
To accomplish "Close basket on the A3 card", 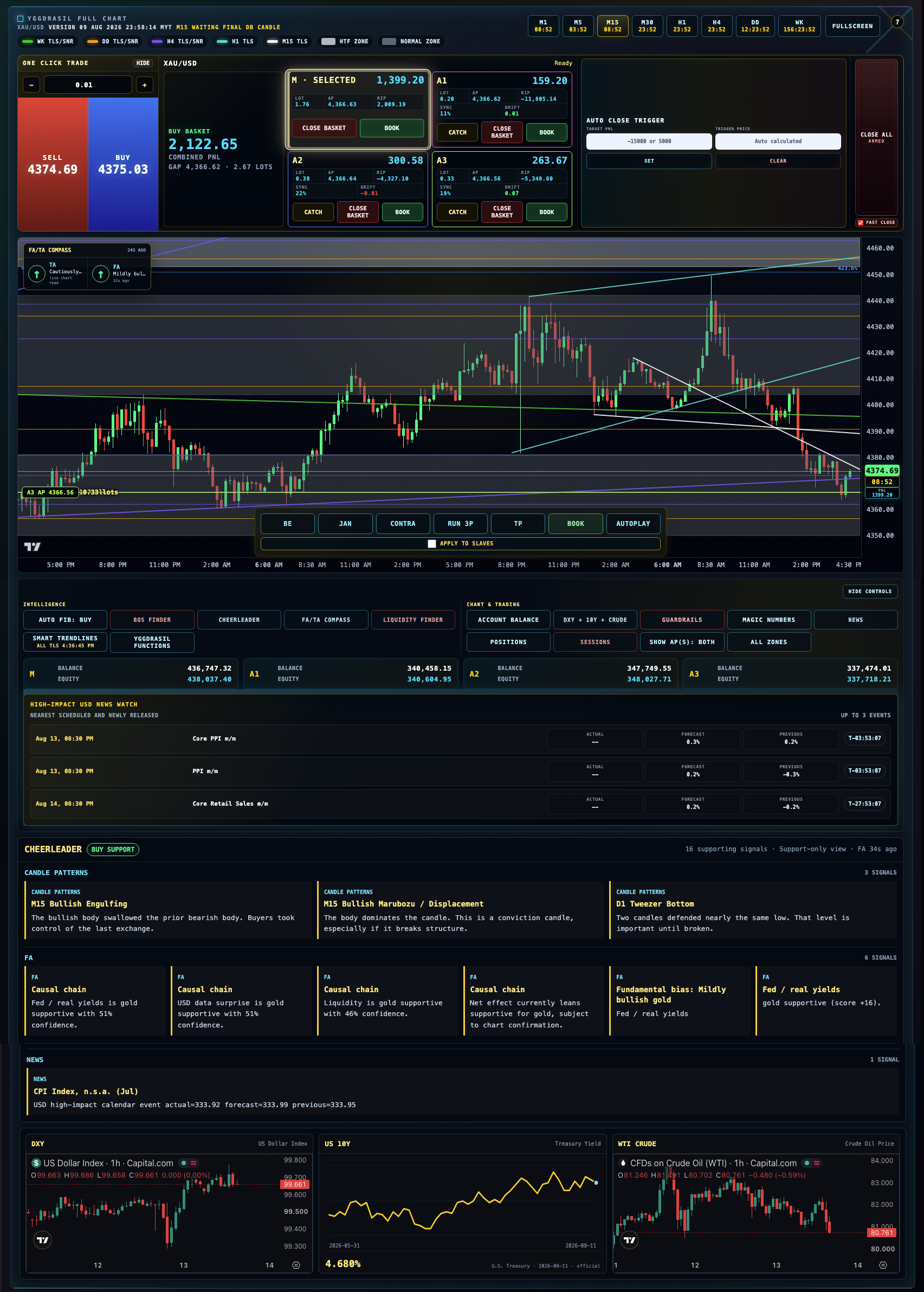I will (502, 212).
